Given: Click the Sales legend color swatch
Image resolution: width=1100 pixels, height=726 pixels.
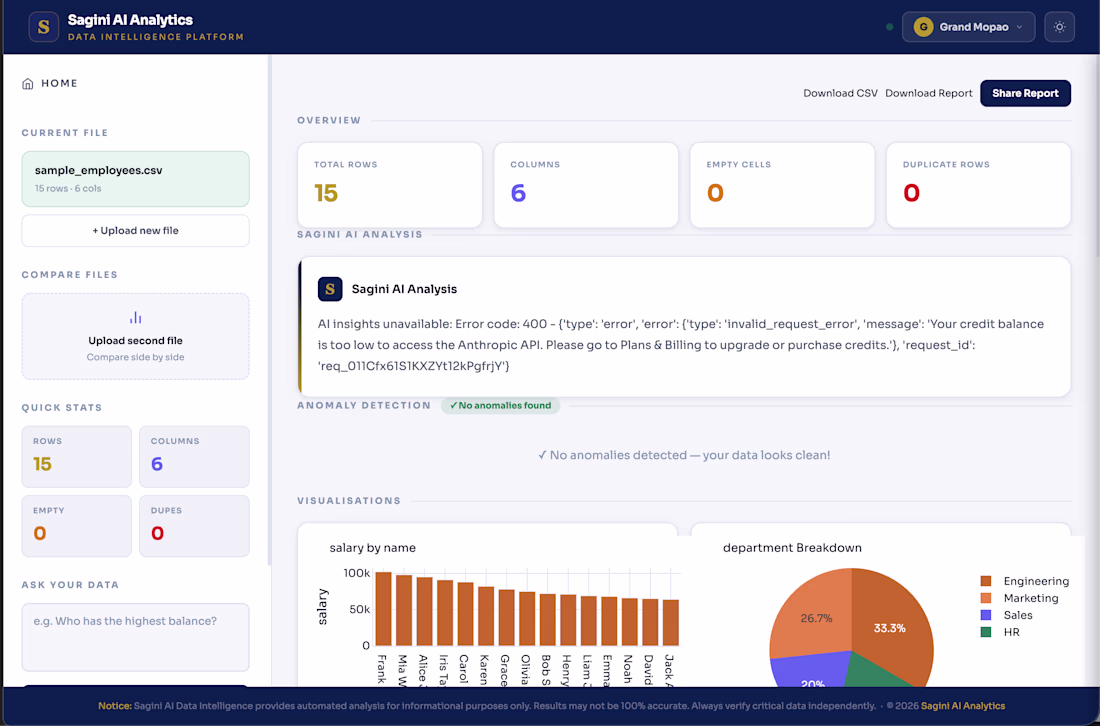Looking at the screenshot, I should 986,615.
